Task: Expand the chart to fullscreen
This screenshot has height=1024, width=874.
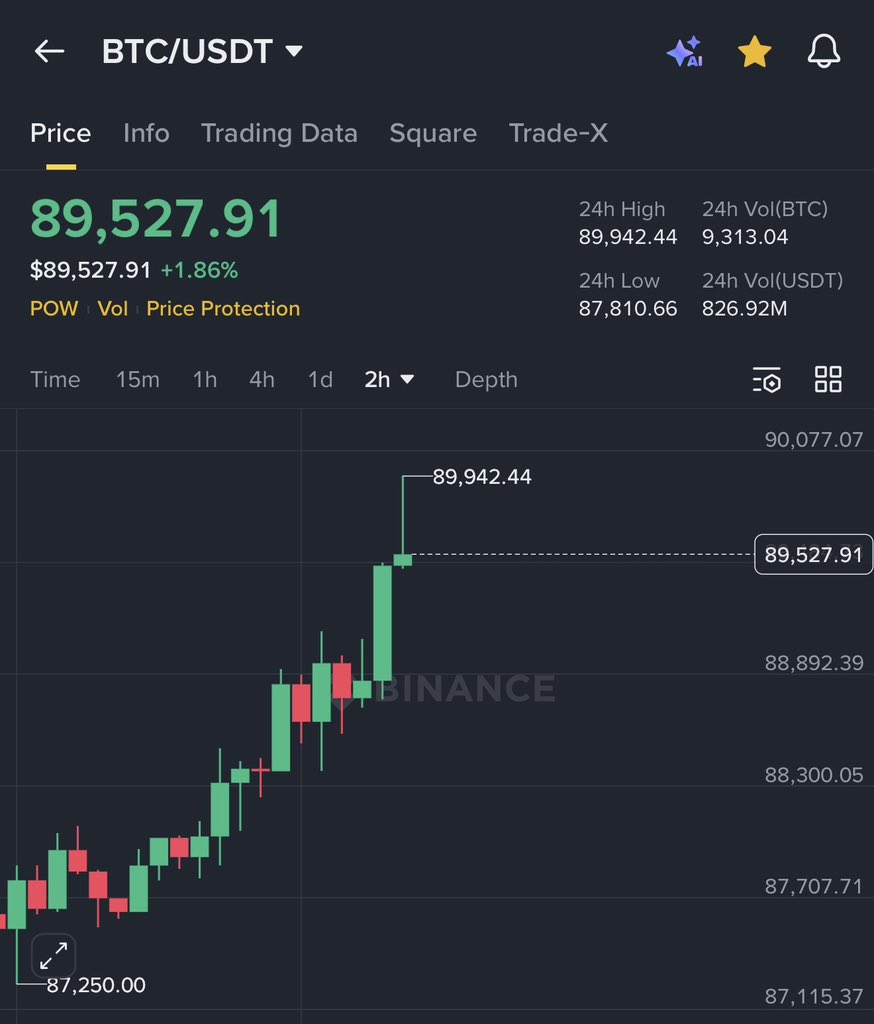Action: point(52,957)
